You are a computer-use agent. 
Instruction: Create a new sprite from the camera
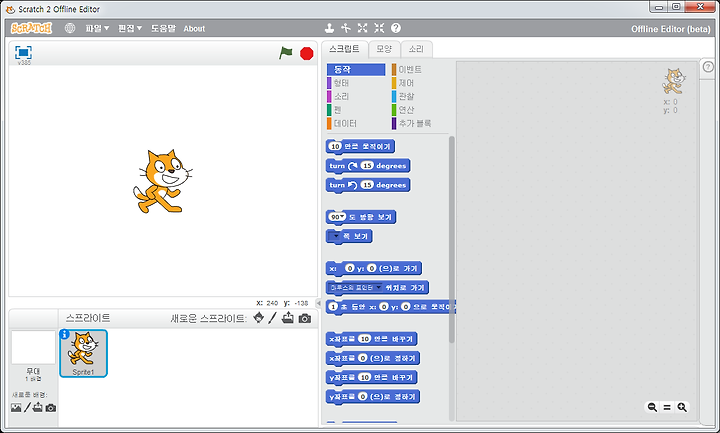[x=304, y=318]
